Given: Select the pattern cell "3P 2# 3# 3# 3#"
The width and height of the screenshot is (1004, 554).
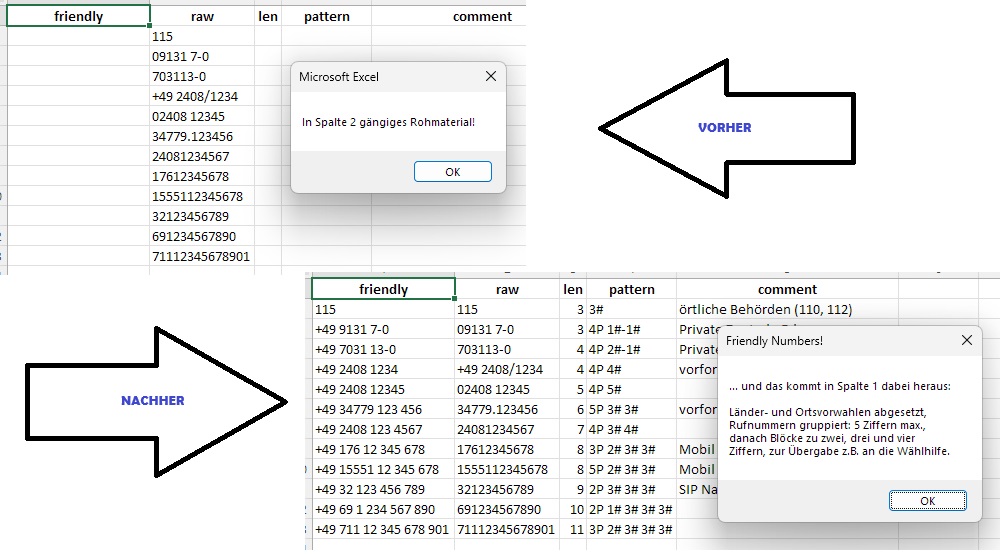Looking at the screenshot, I should click(x=631, y=529).
